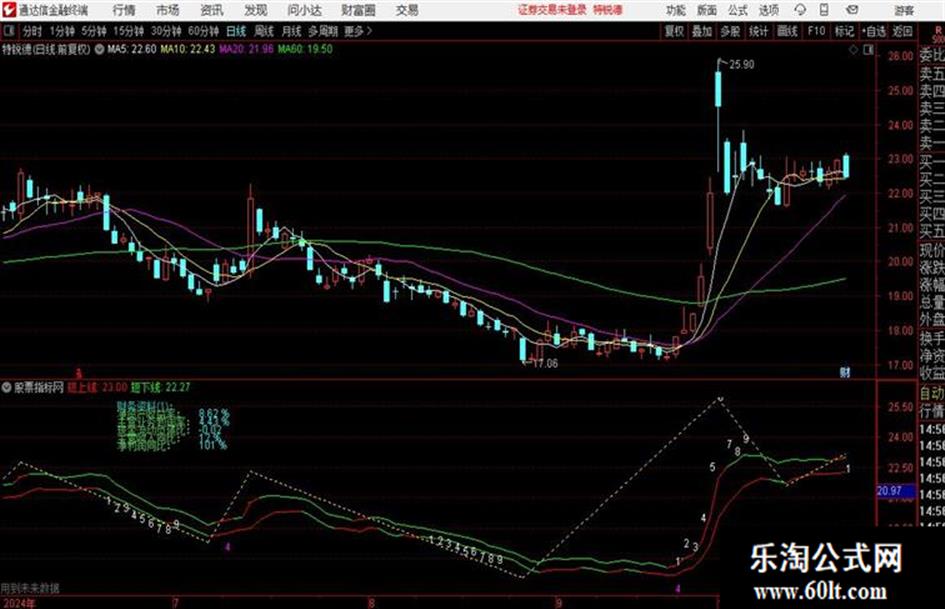The height and width of the screenshot is (609, 945).
Task: Click the 标记 toolbar button
Action: click(x=844, y=31)
